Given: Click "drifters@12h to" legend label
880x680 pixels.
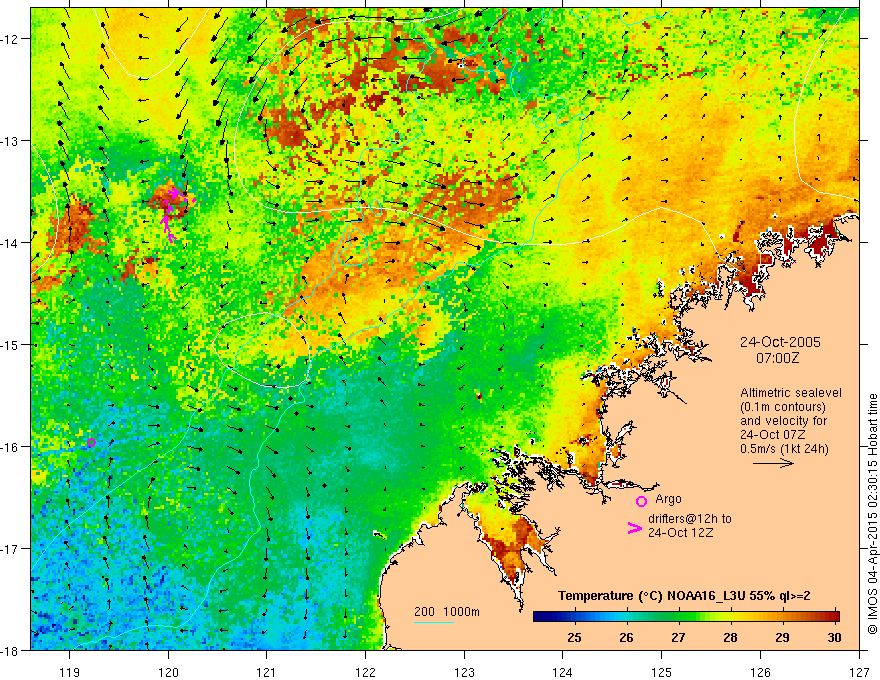Looking at the screenshot, I should click(690, 519).
